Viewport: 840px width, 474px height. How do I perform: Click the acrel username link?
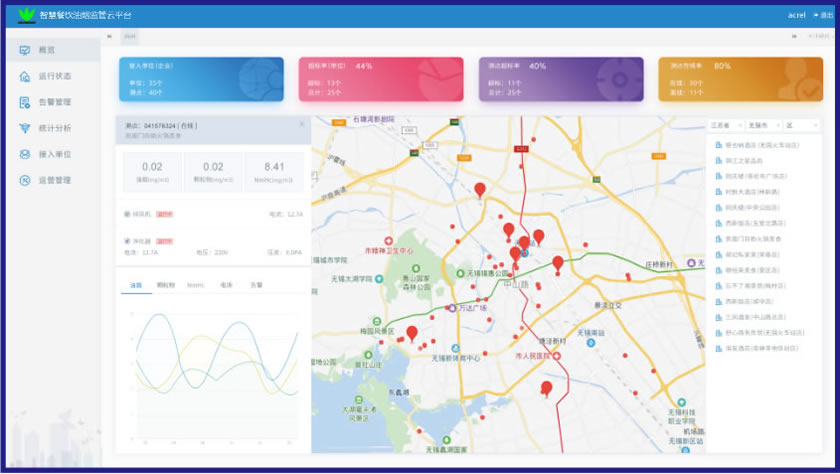coord(796,15)
